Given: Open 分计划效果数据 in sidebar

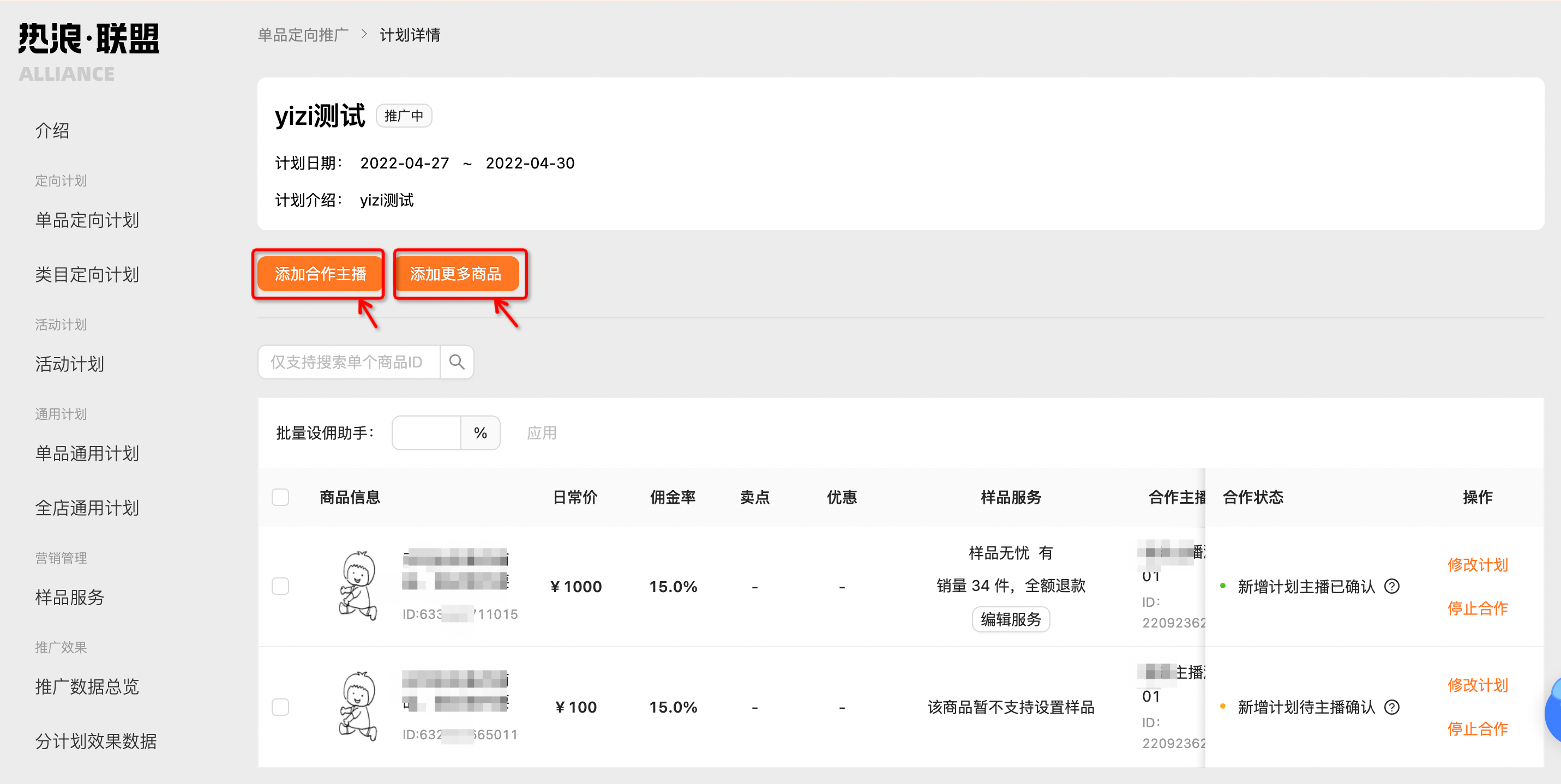Looking at the screenshot, I should click(x=96, y=741).
